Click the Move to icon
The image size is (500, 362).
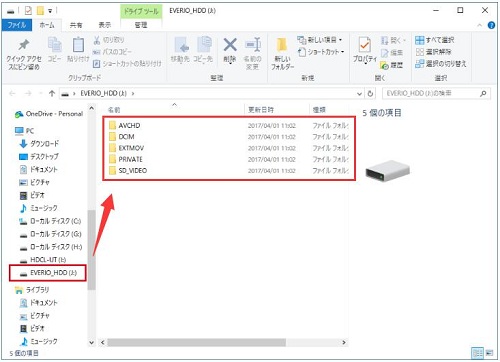pyautogui.click(x=181, y=45)
